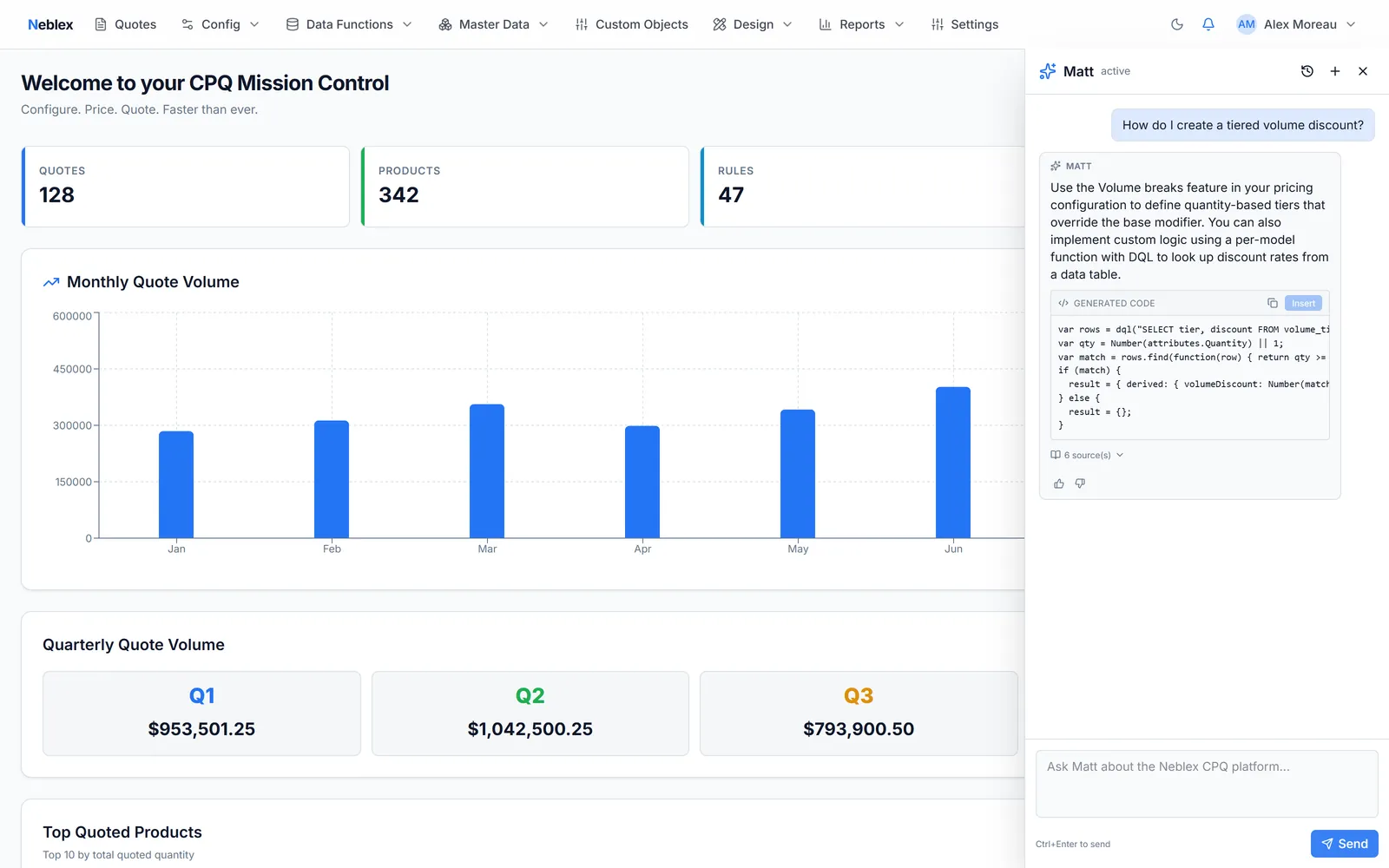Image resolution: width=1389 pixels, height=868 pixels.
Task: Click the May bar in the chart
Action: tap(798, 474)
